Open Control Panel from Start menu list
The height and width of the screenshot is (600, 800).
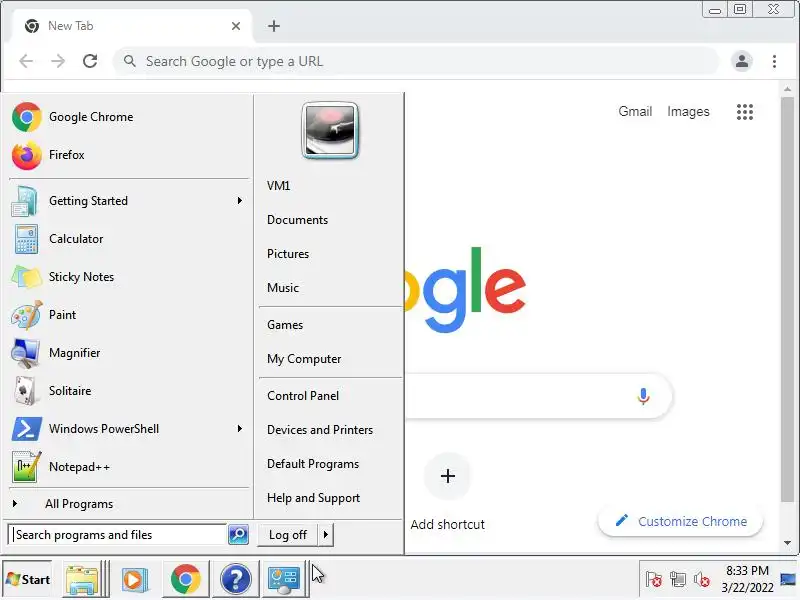(303, 396)
